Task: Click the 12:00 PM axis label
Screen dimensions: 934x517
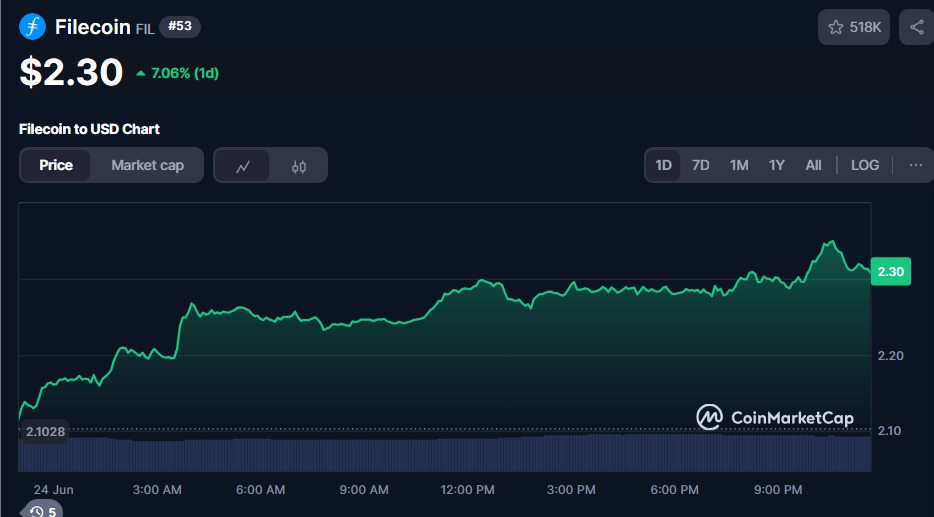Action: click(x=468, y=490)
